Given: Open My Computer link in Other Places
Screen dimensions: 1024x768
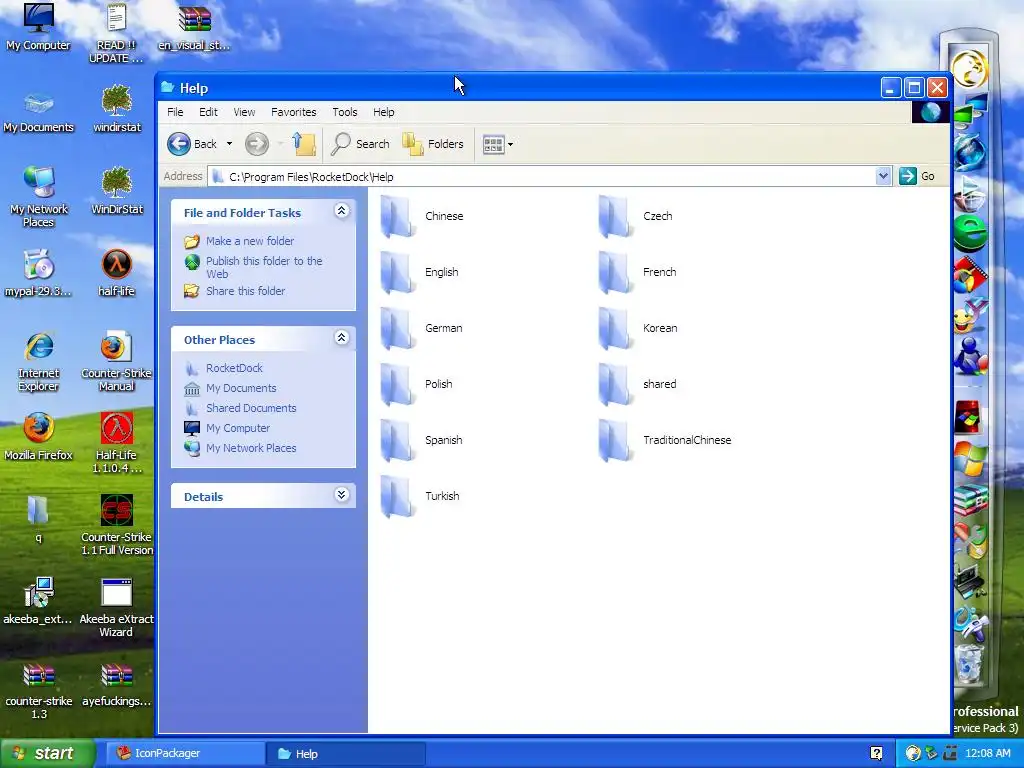Looking at the screenshot, I should pos(238,428).
